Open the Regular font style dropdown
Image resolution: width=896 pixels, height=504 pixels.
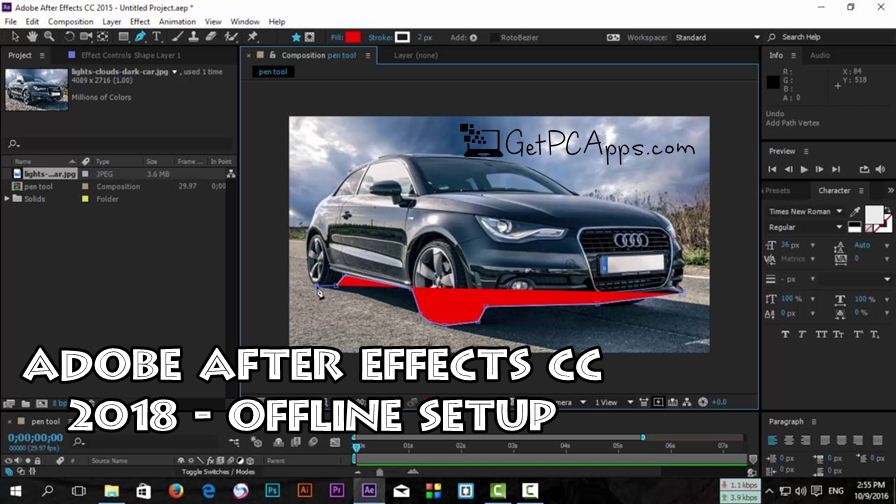(x=805, y=227)
